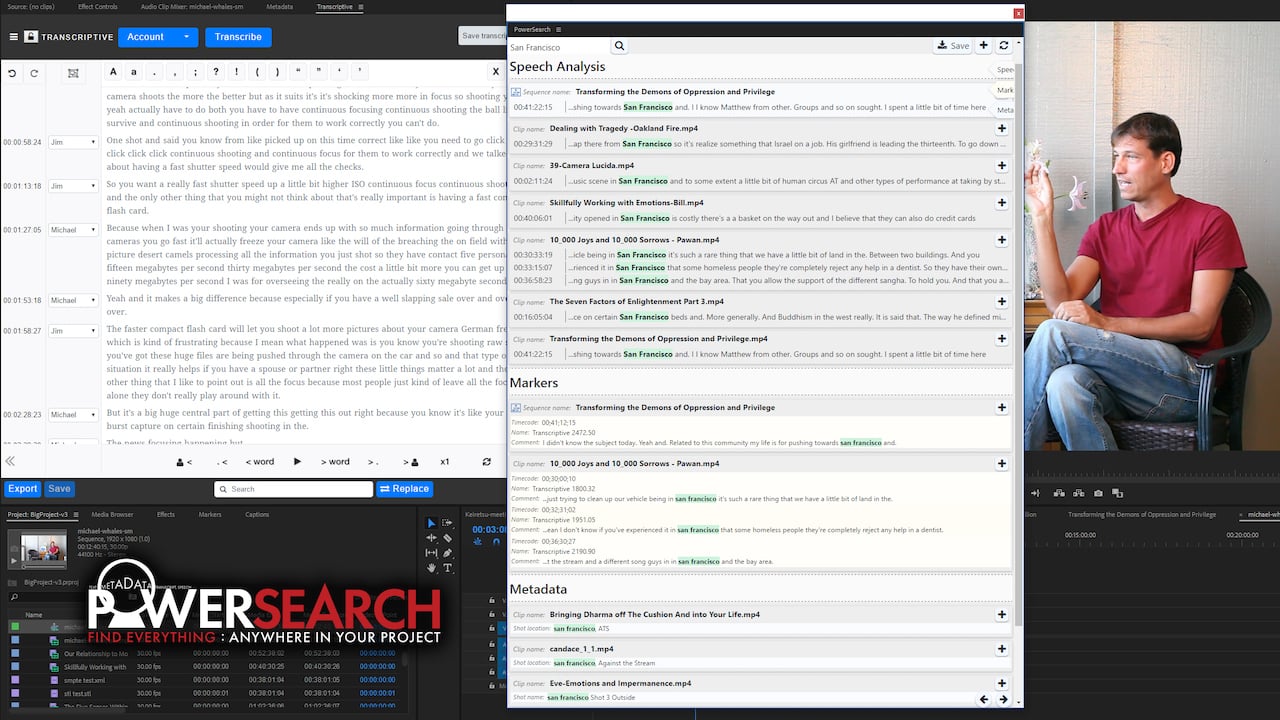Select the Type tool
The height and width of the screenshot is (720, 1280).
[447, 568]
